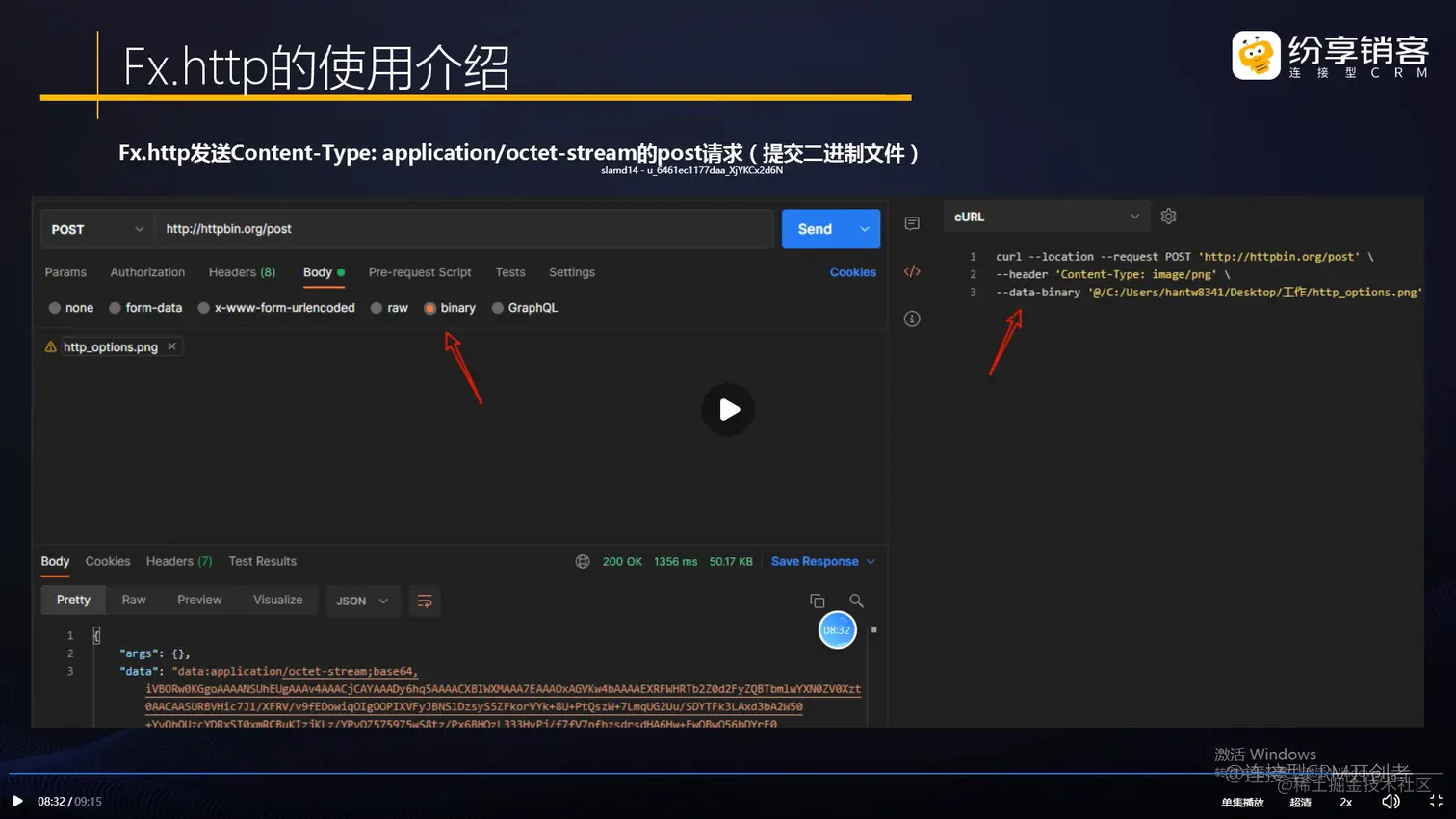This screenshot has width=1456, height=819.
Task: Open the Headers (8) request tab
Action: (242, 272)
